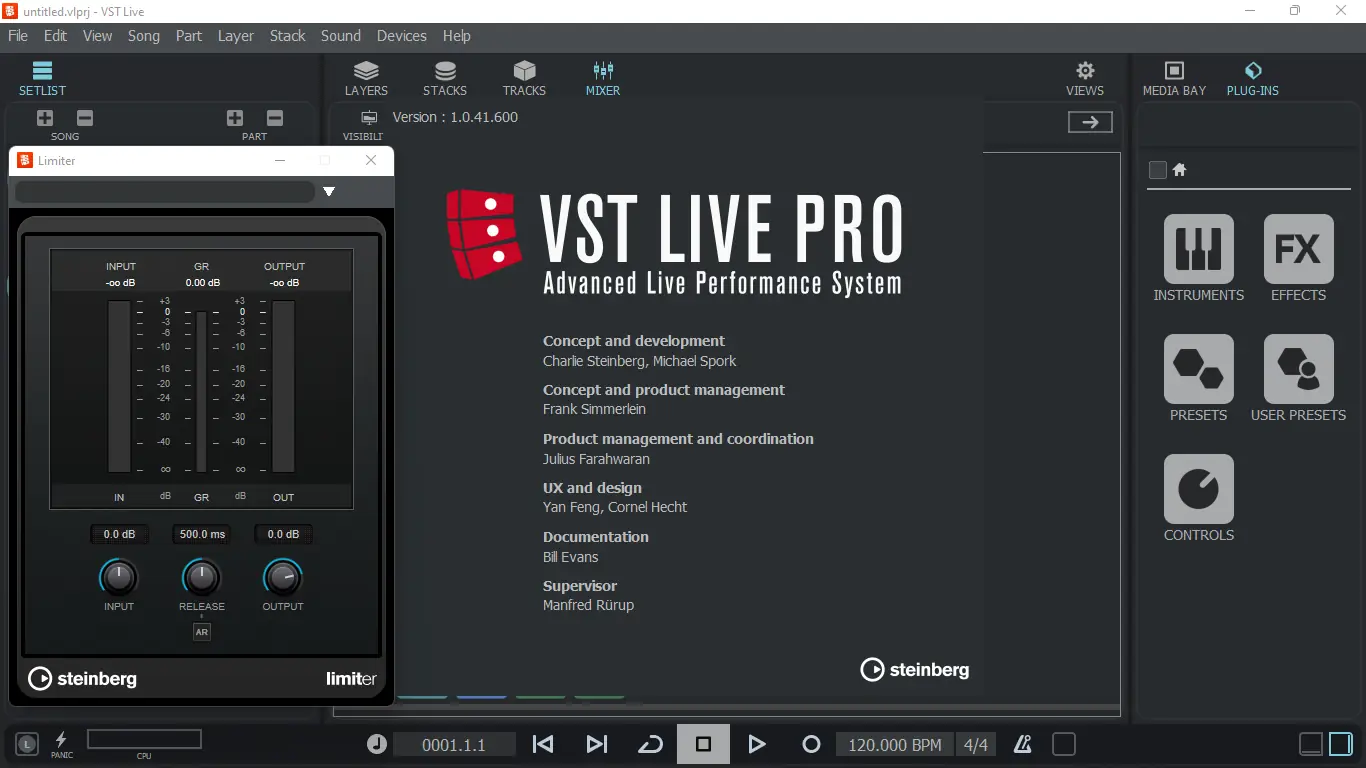1366x768 pixels.
Task: Click the Limiter preset name field
Action: [x=165, y=192]
